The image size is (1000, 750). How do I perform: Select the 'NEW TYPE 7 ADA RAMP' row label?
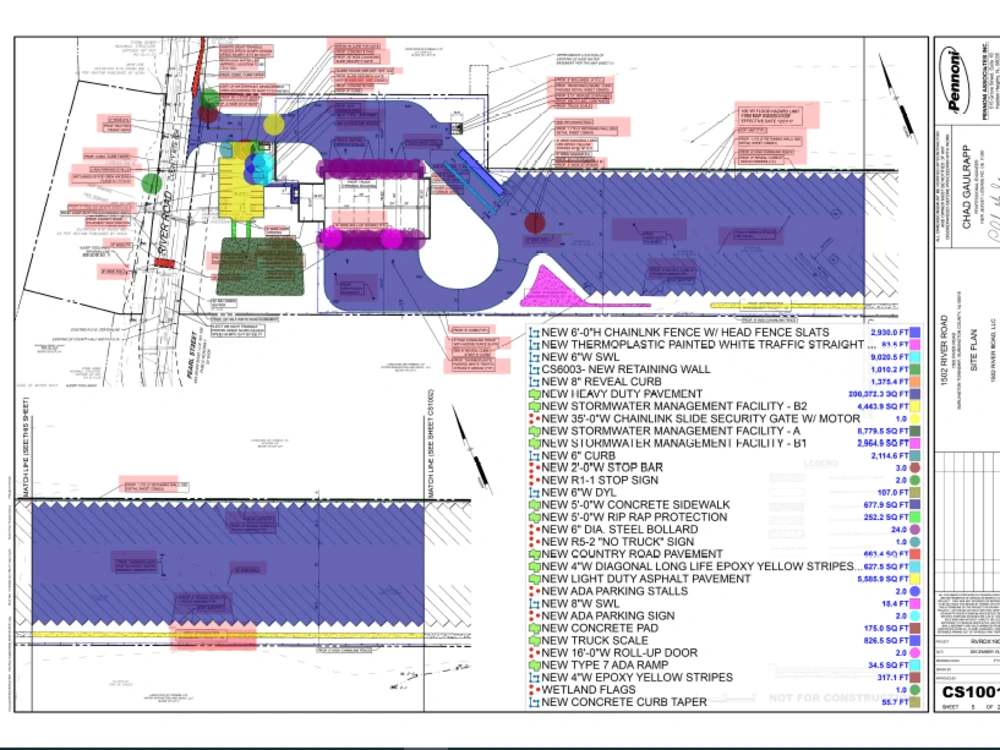605,665
